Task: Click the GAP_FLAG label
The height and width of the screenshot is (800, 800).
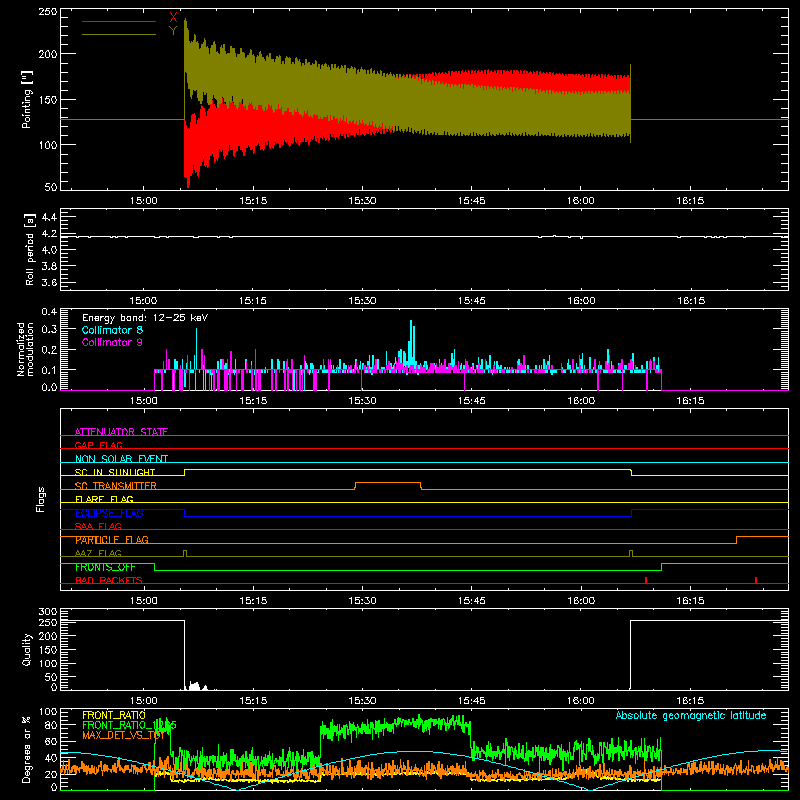Action: (98, 445)
